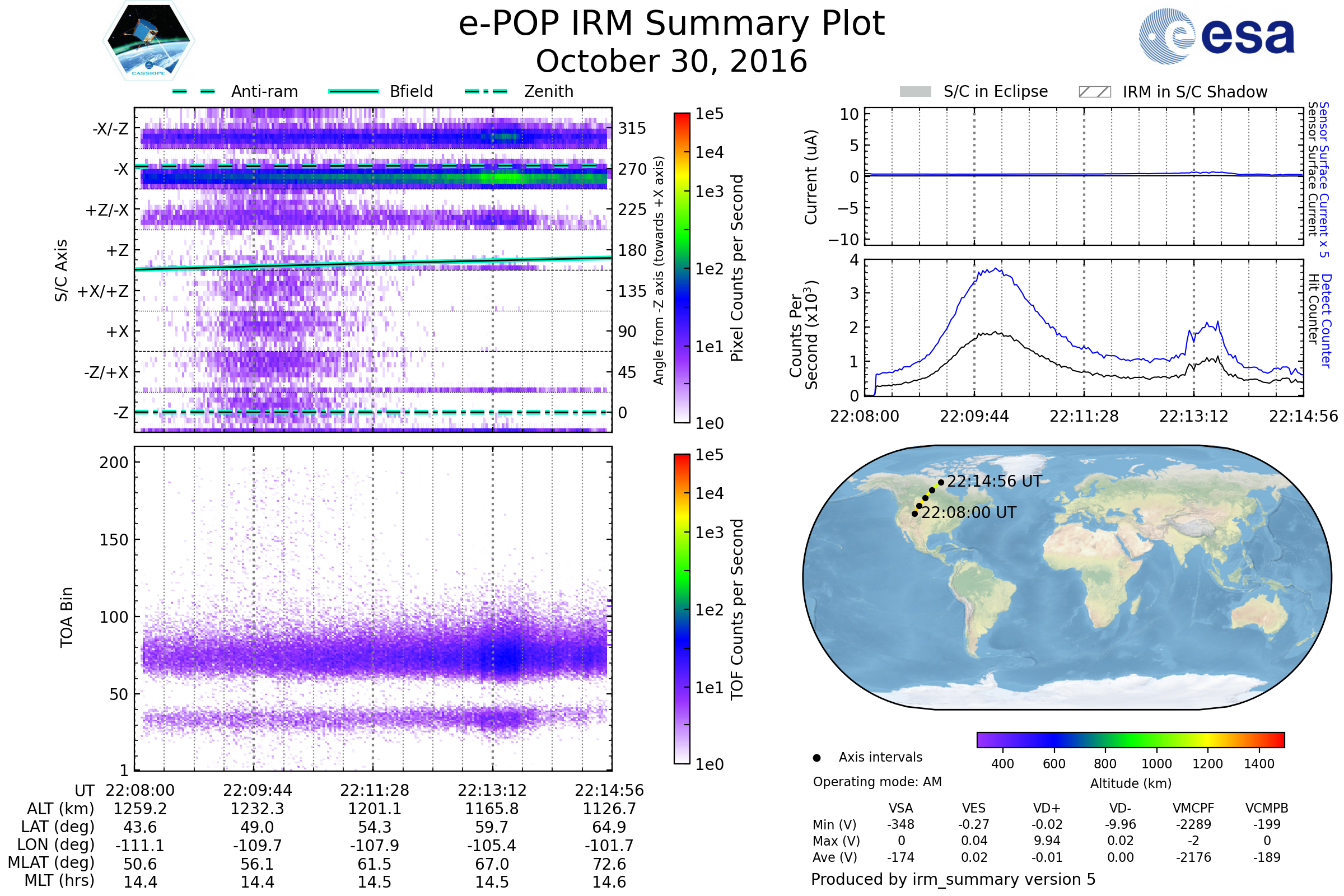The image size is (1344, 896).
Task: Click the Axis intervals black dot legend
Action: point(816,758)
